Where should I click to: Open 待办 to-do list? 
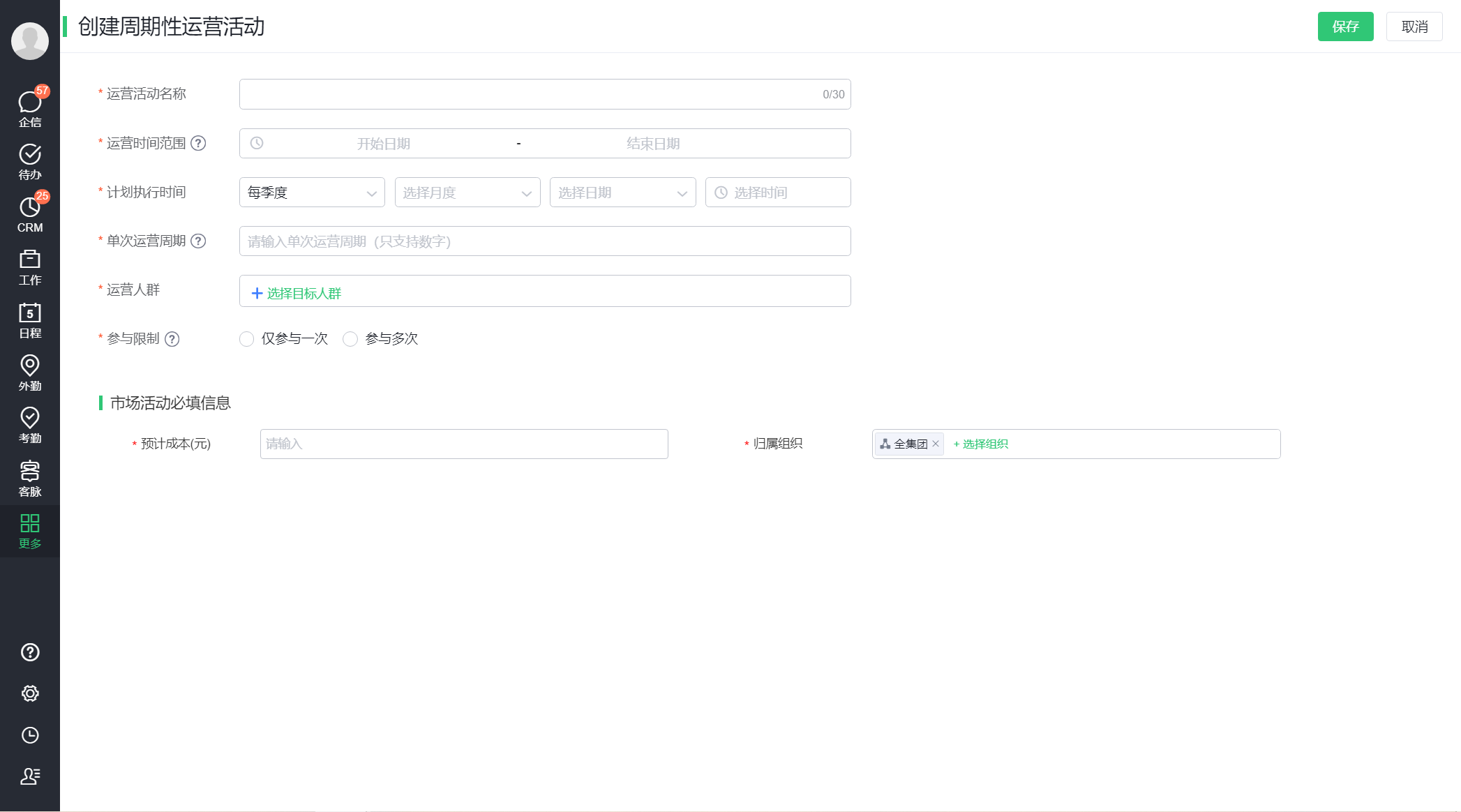tap(30, 162)
